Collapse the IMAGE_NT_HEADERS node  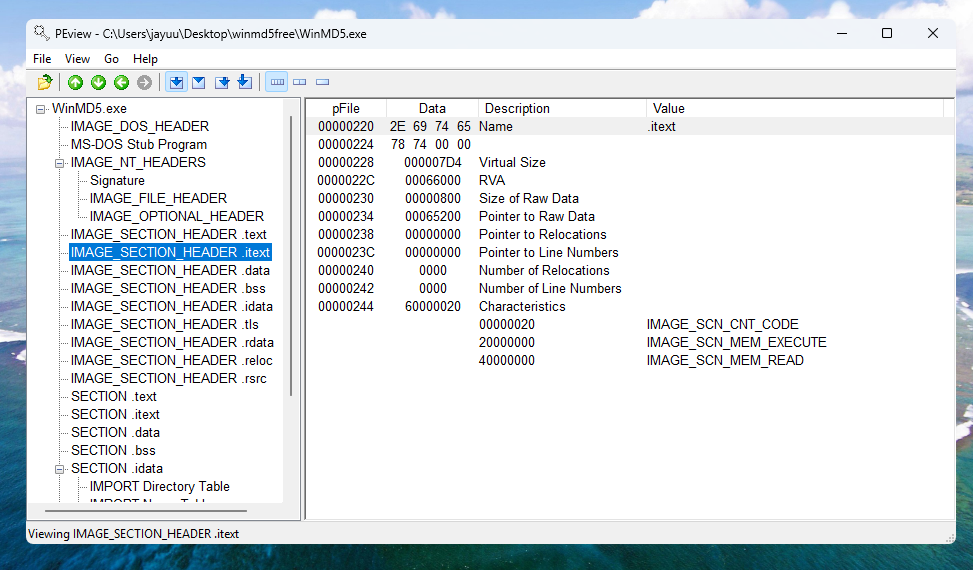point(60,163)
